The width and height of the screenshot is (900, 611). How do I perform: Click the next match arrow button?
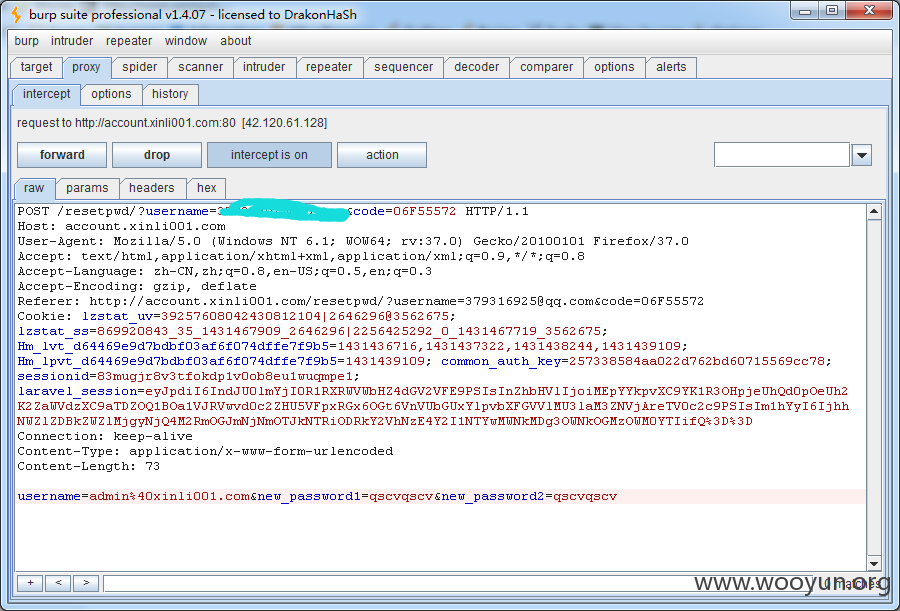coord(86,583)
